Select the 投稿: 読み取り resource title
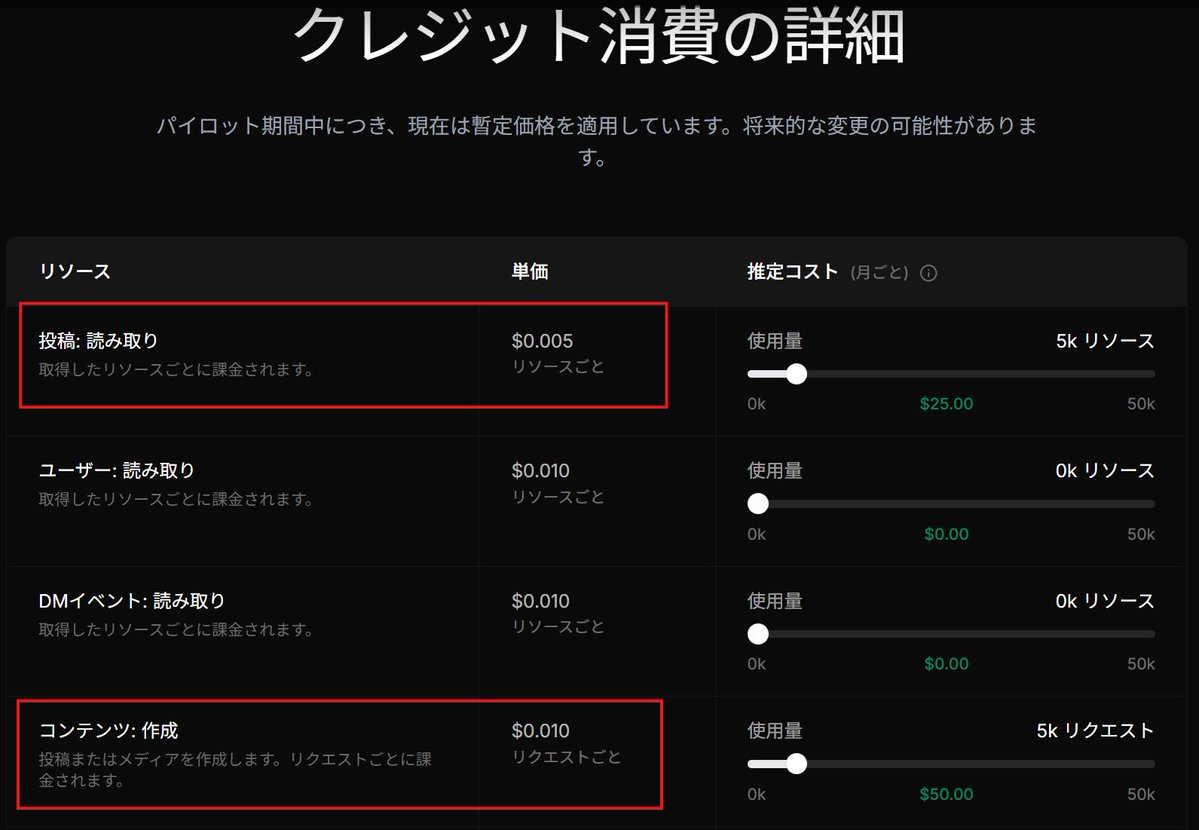The image size is (1199, 830). coord(99,340)
